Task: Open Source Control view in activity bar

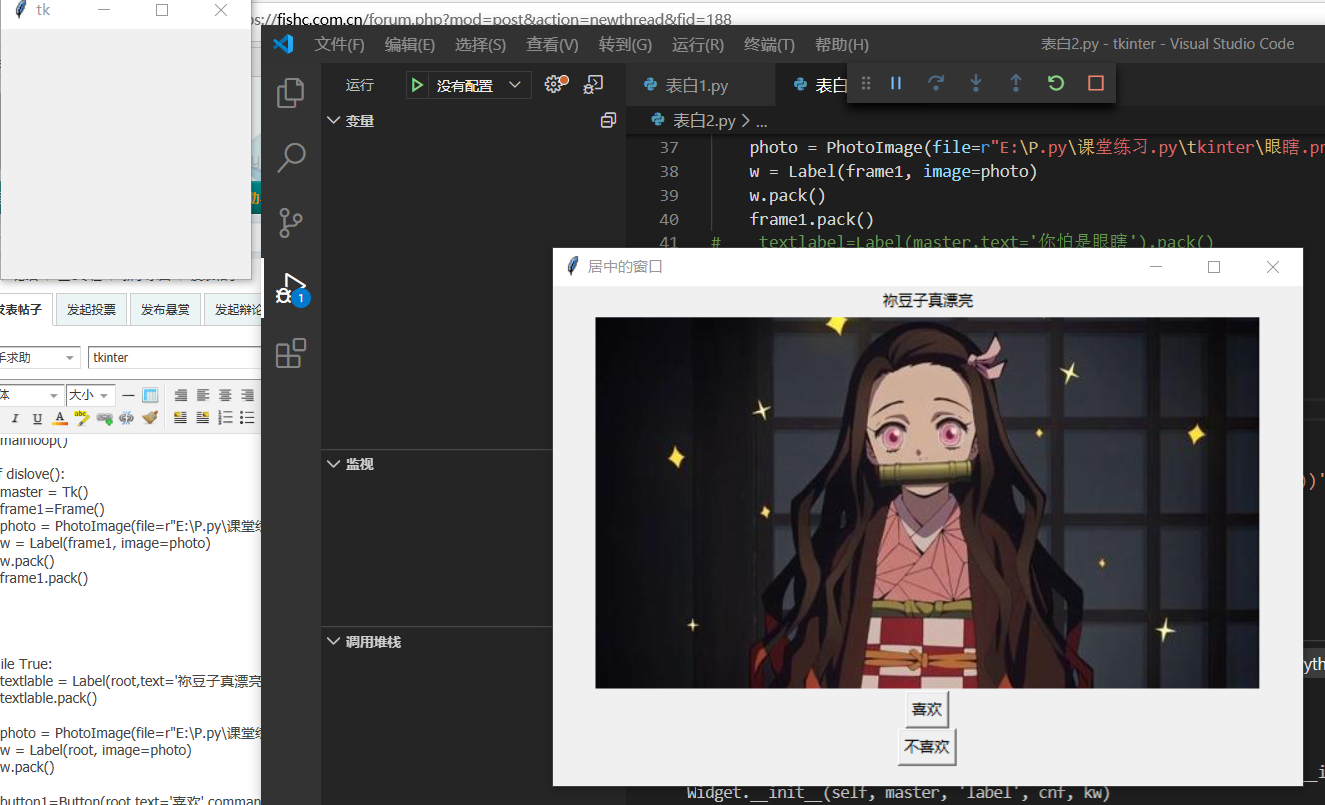Action: point(291,222)
